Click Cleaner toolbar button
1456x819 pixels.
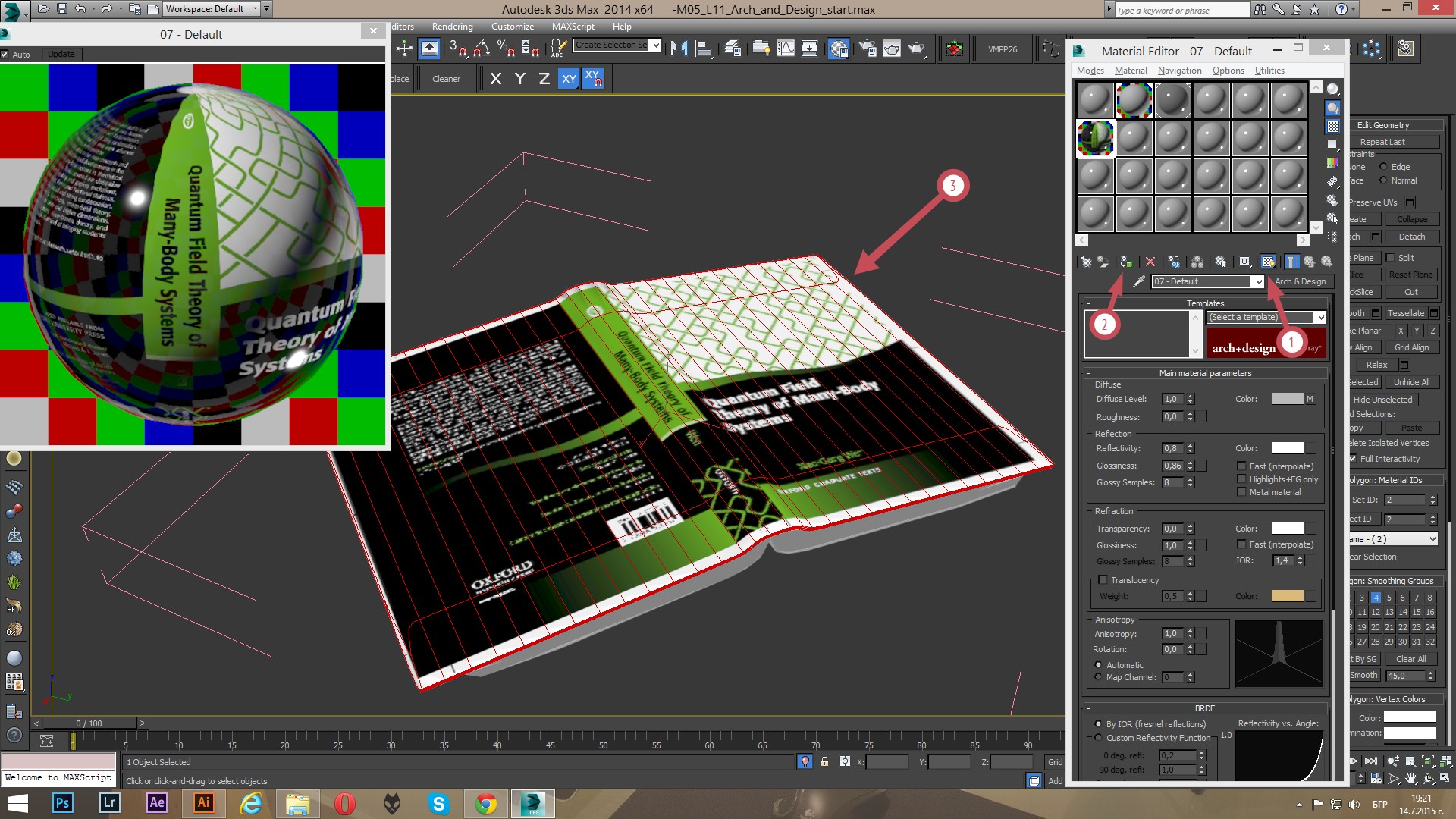[446, 79]
